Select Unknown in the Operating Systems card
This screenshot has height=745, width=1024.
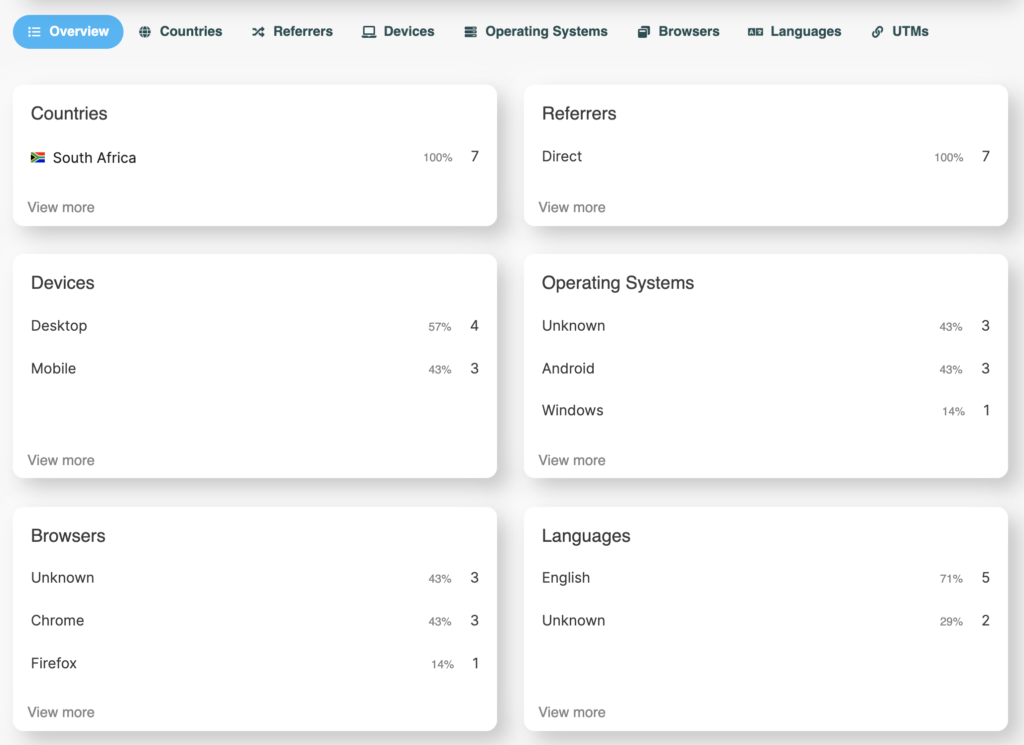[x=766, y=326]
